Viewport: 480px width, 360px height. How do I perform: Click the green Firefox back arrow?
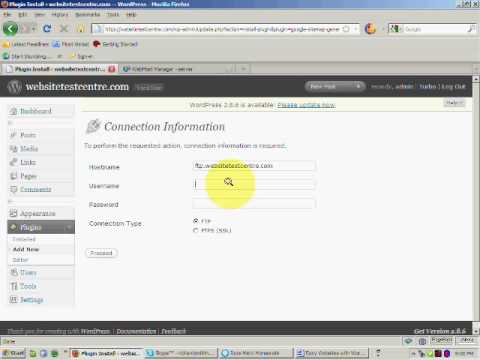pyautogui.click(x=10, y=29)
